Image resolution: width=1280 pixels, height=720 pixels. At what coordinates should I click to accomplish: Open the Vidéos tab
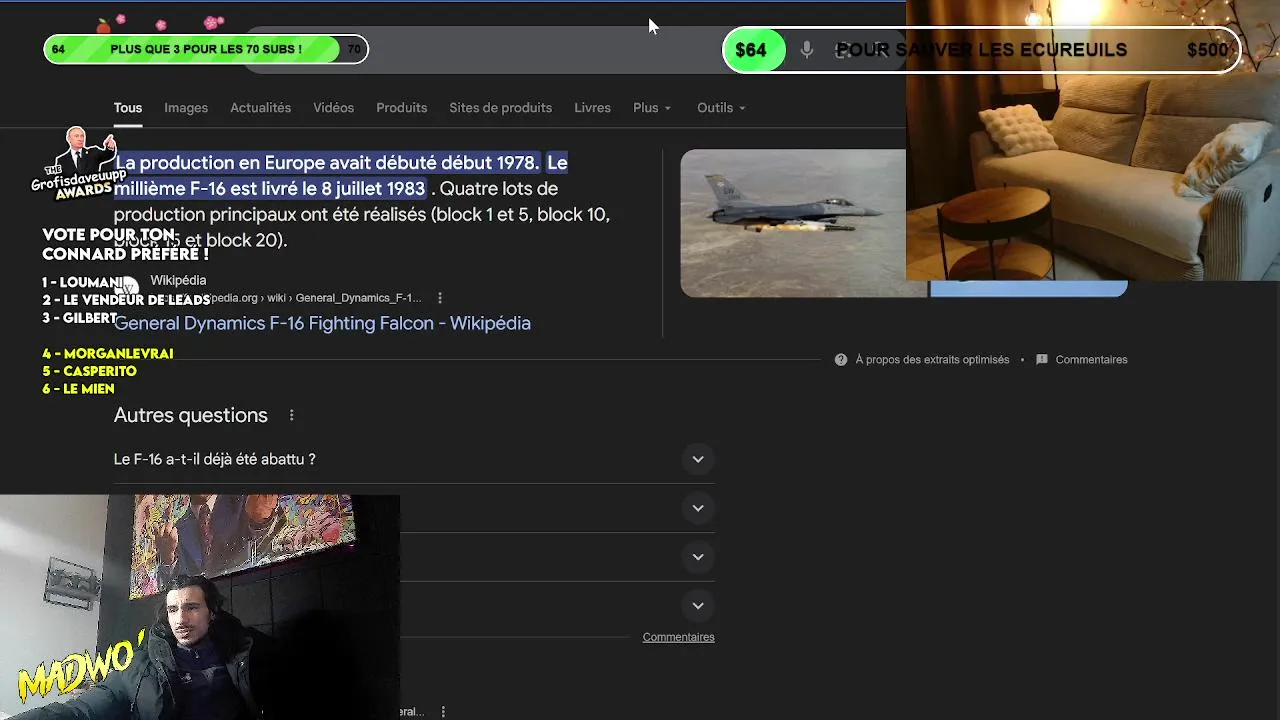[x=333, y=108]
